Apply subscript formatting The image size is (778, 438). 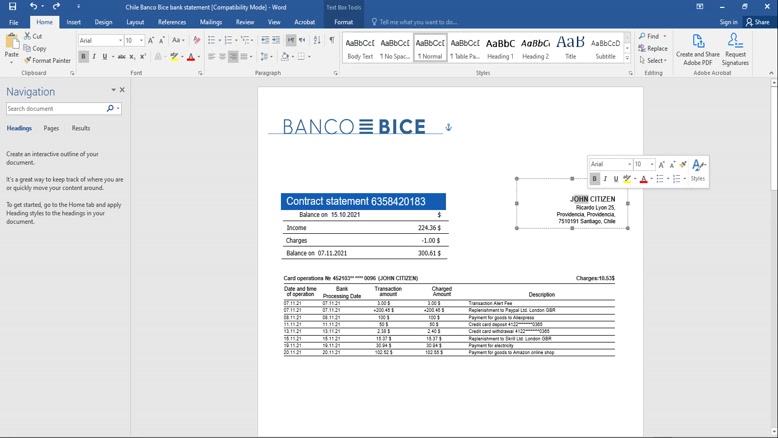(x=132, y=57)
